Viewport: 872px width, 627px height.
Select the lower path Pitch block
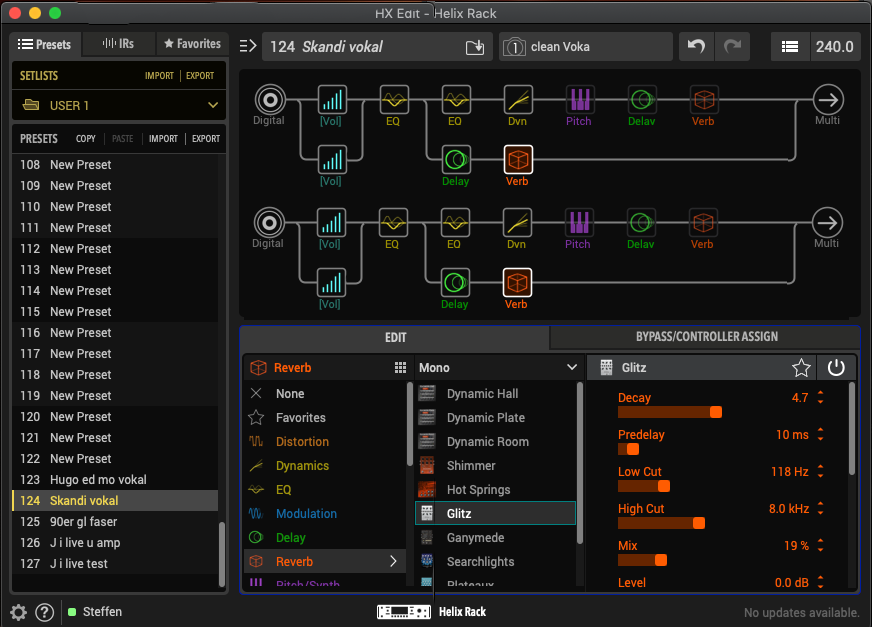(x=578, y=223)
